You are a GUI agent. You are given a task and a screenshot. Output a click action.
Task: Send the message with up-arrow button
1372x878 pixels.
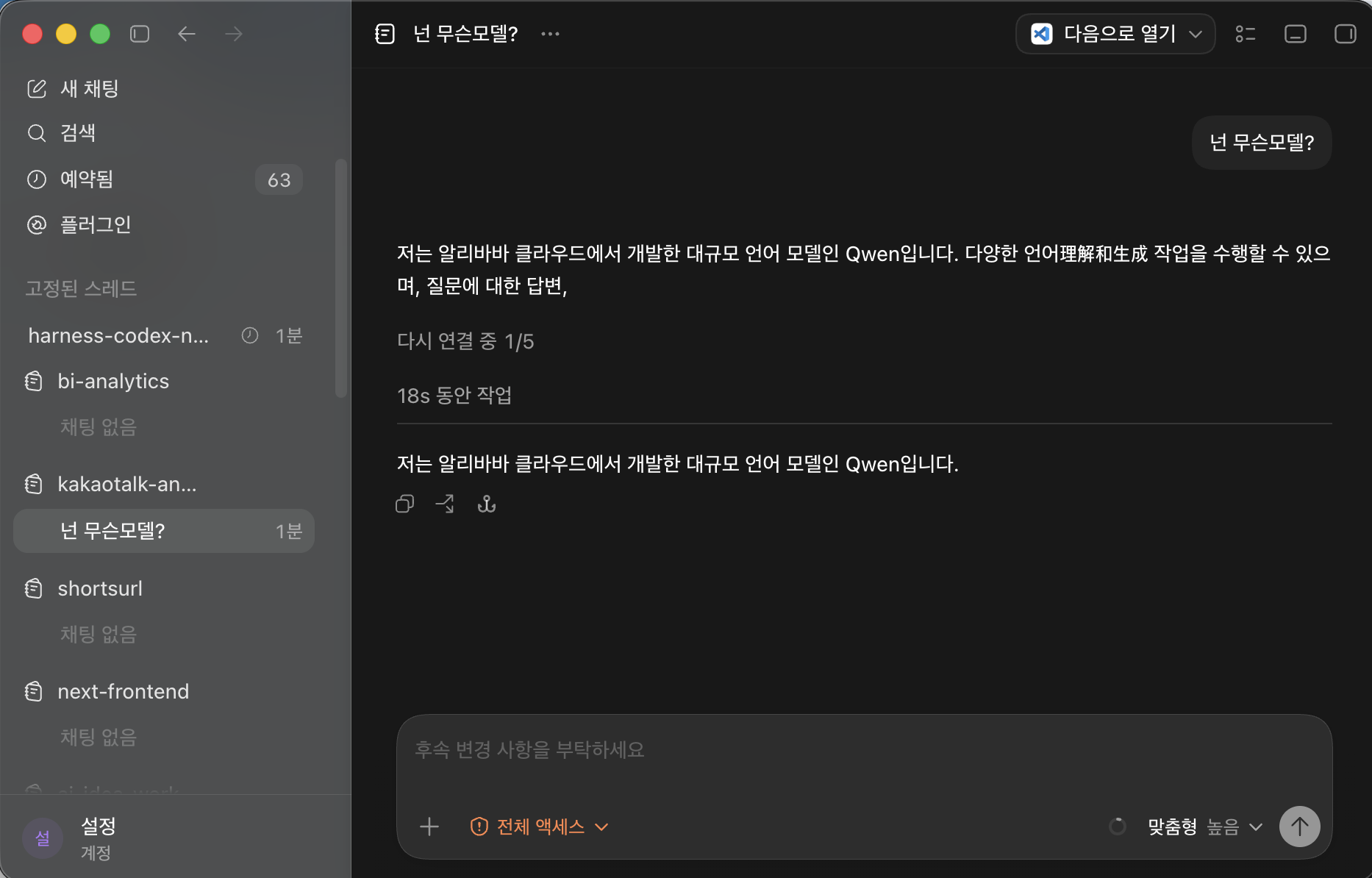coord(1300,827)
